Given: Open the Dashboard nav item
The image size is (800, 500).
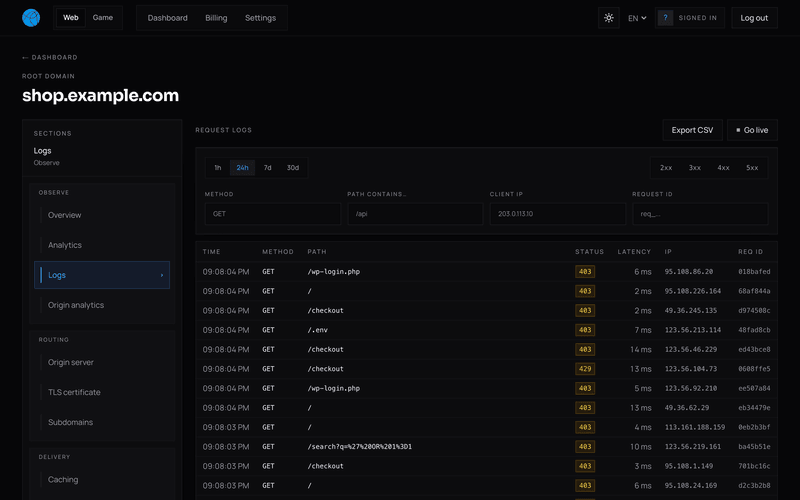Looking at the screenshot, I should (x=167, y=18).
